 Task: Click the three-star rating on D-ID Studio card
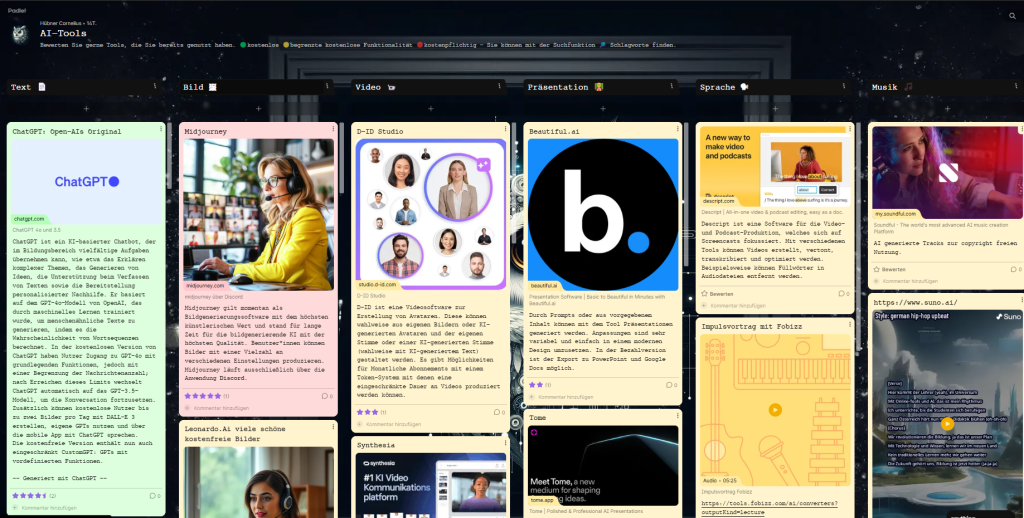[368, 412]
